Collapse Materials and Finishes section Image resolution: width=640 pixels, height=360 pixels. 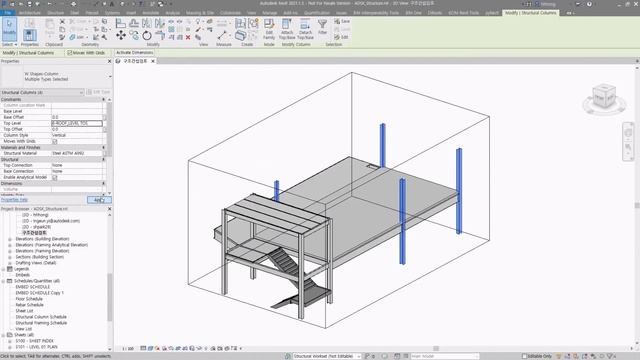103,147
